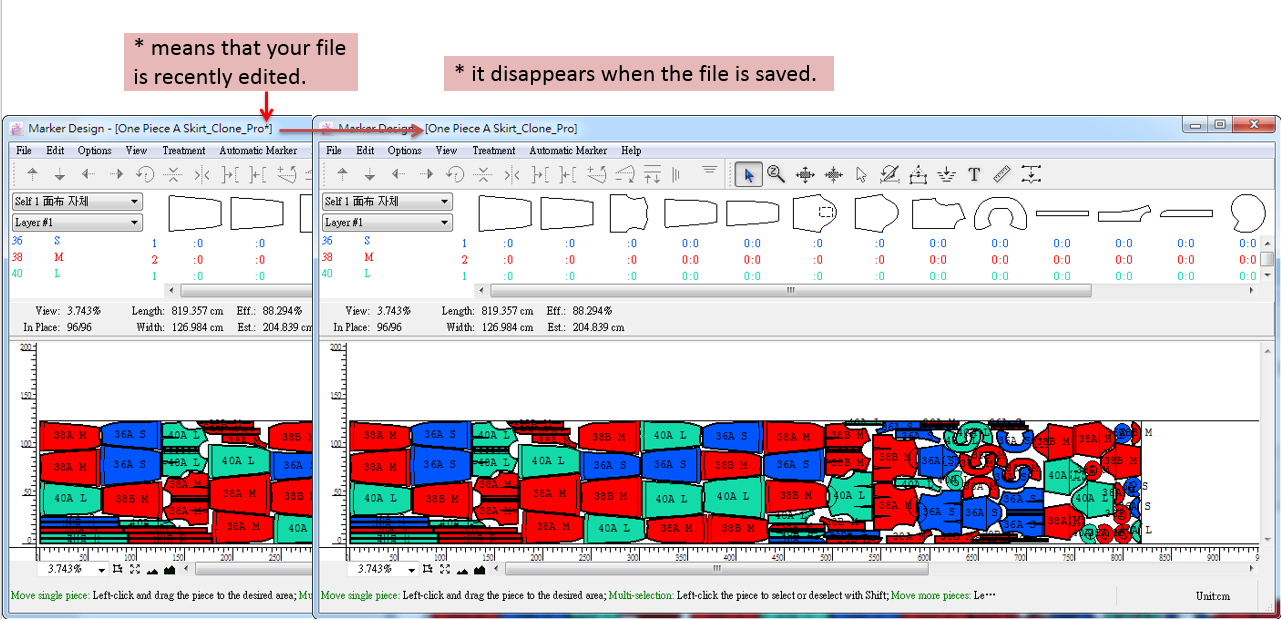Screen dimensions: 1281x619
Task: Open Treatment menu in the left window
Action: [184, 151]
